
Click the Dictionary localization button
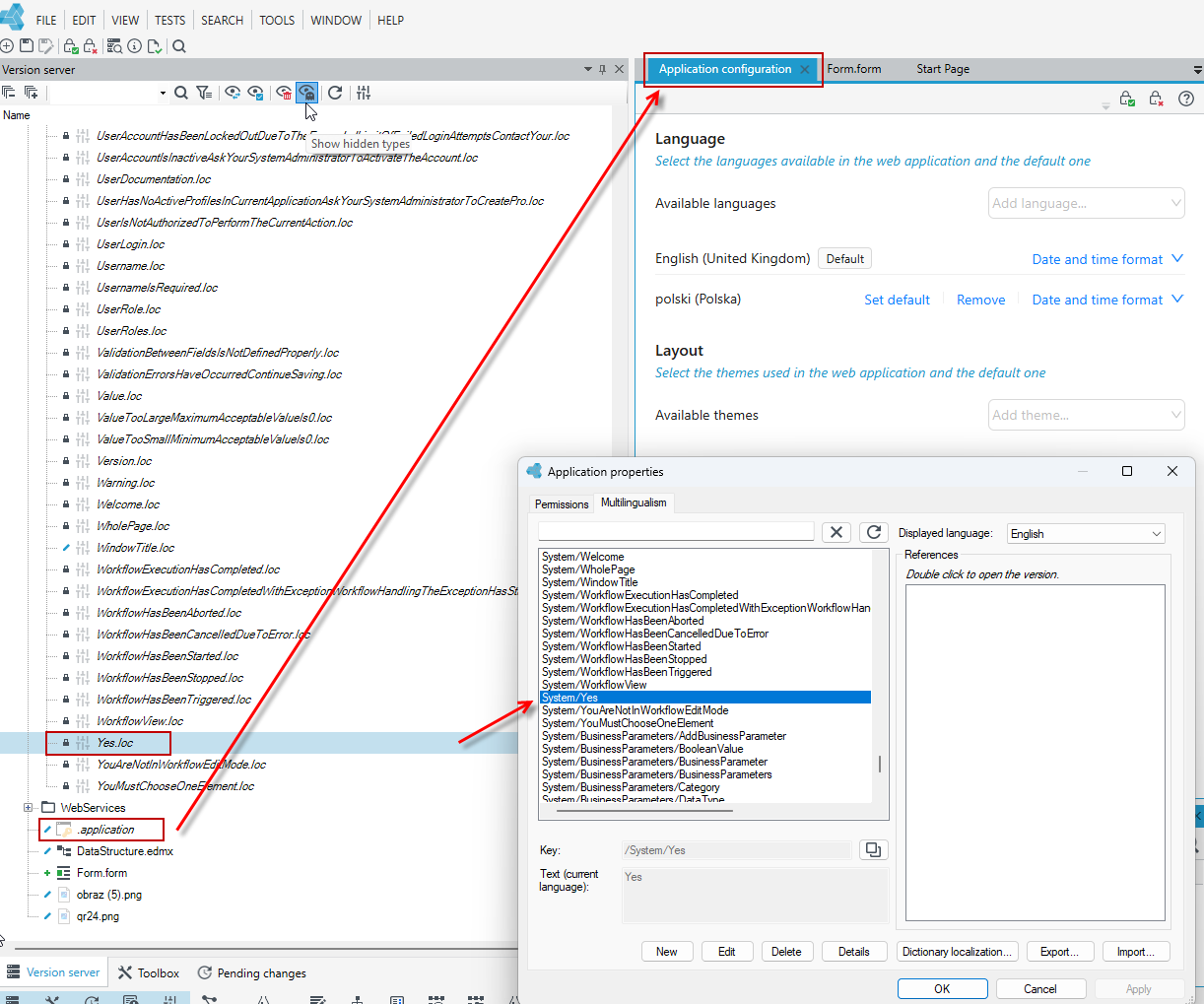(x=957, y=951)
